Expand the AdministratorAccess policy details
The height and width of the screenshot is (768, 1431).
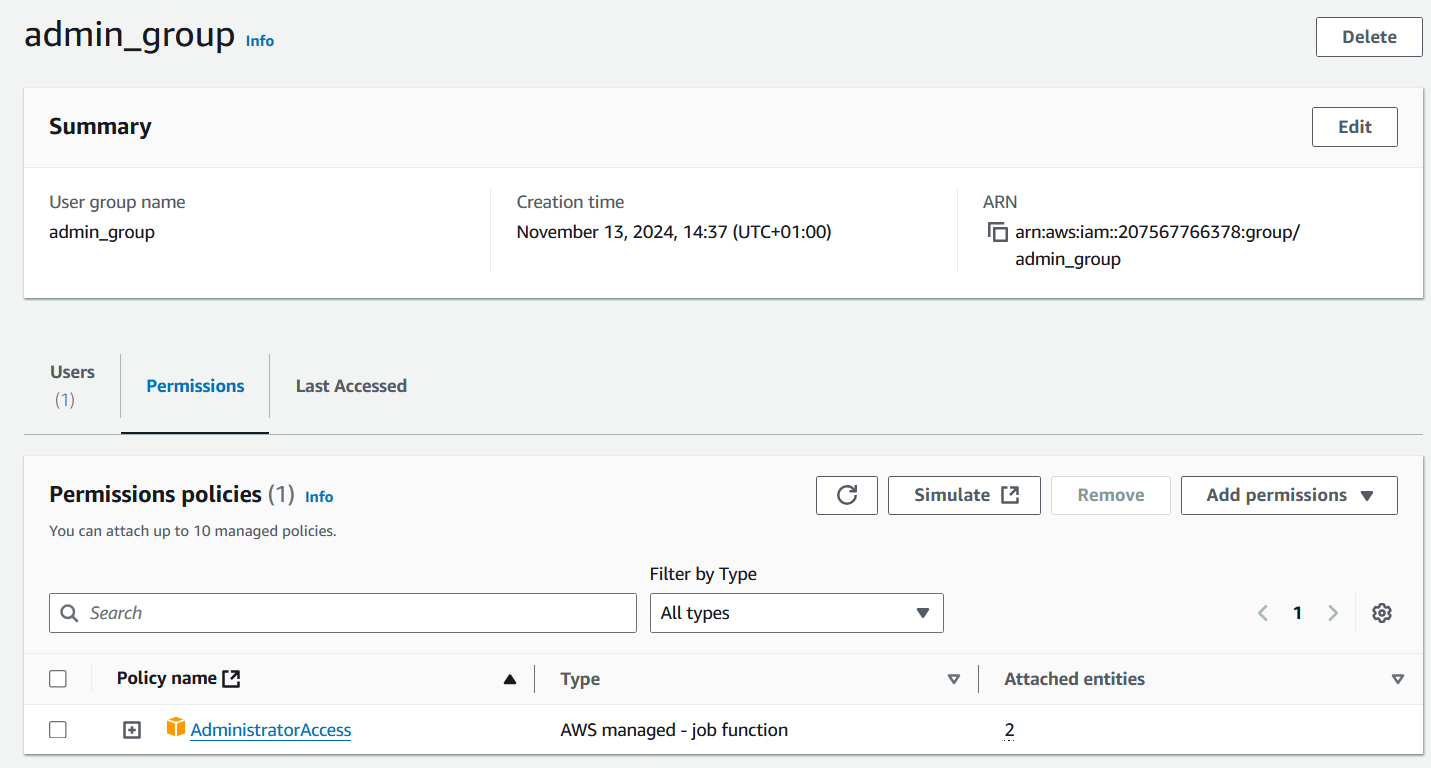pyautogui.click(x=132, y=730)
